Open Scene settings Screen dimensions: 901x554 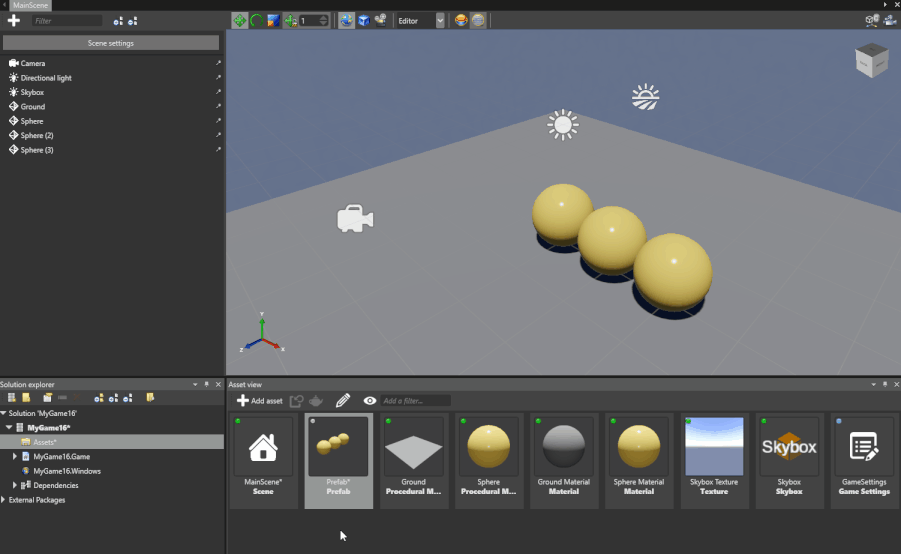tap(111, 43)
